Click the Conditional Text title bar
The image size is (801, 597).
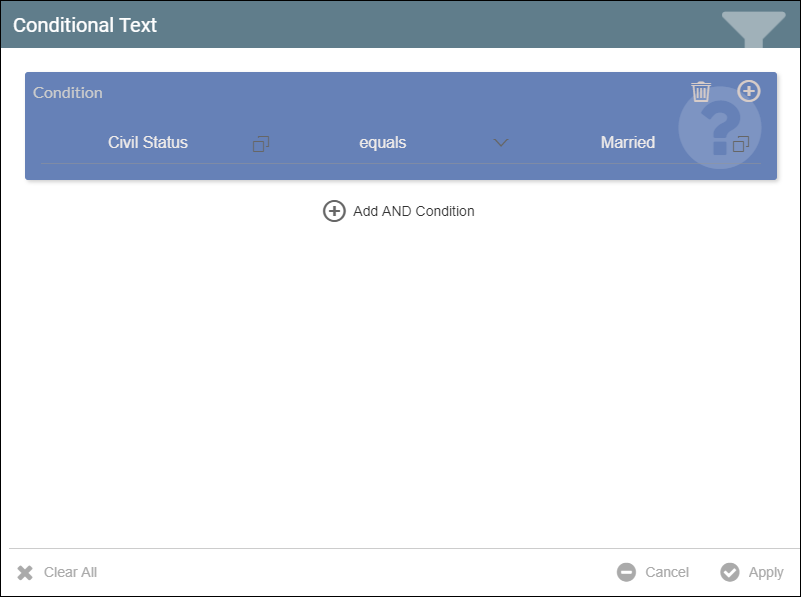tap(85, 25)
